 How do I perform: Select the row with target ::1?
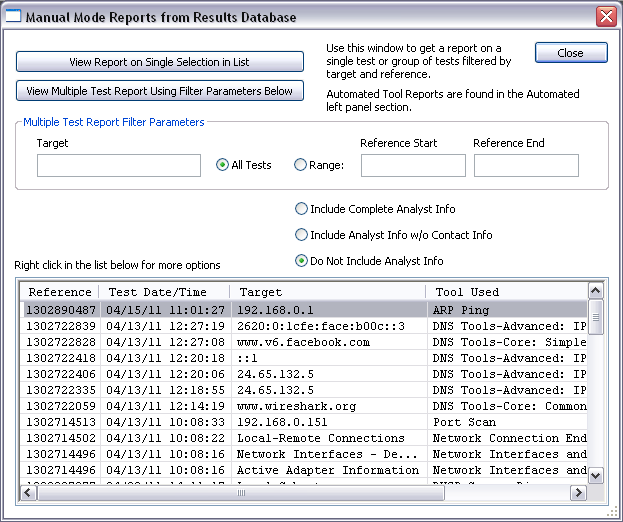coord(304,358)
